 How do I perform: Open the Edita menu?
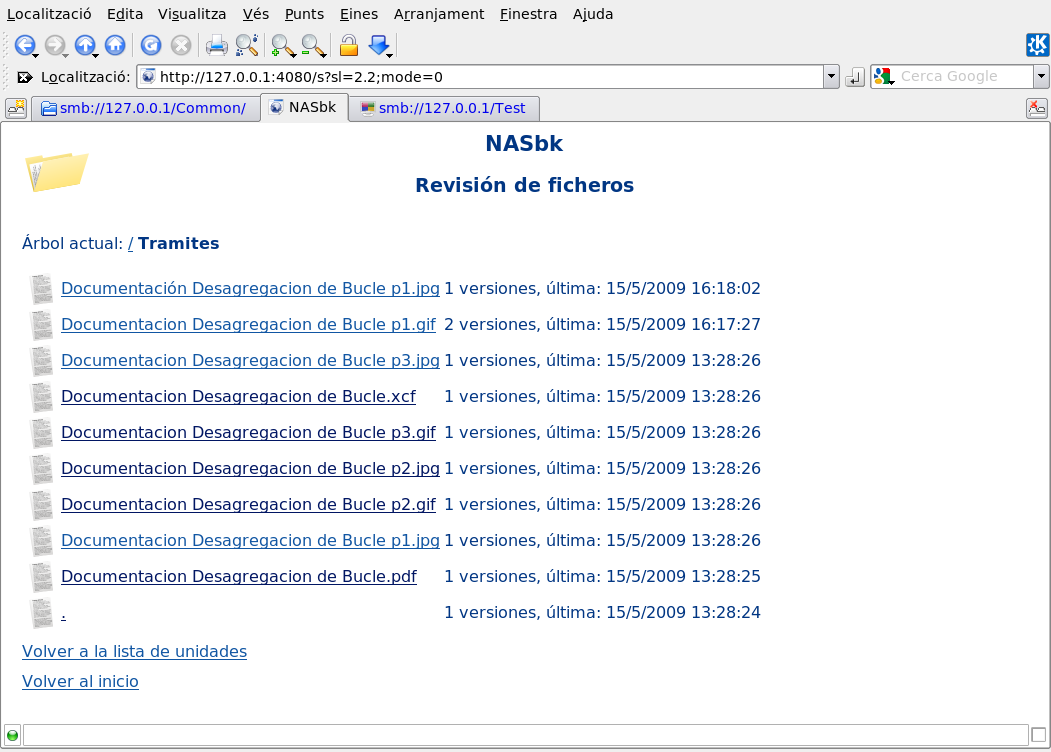[x=125, y=14]
